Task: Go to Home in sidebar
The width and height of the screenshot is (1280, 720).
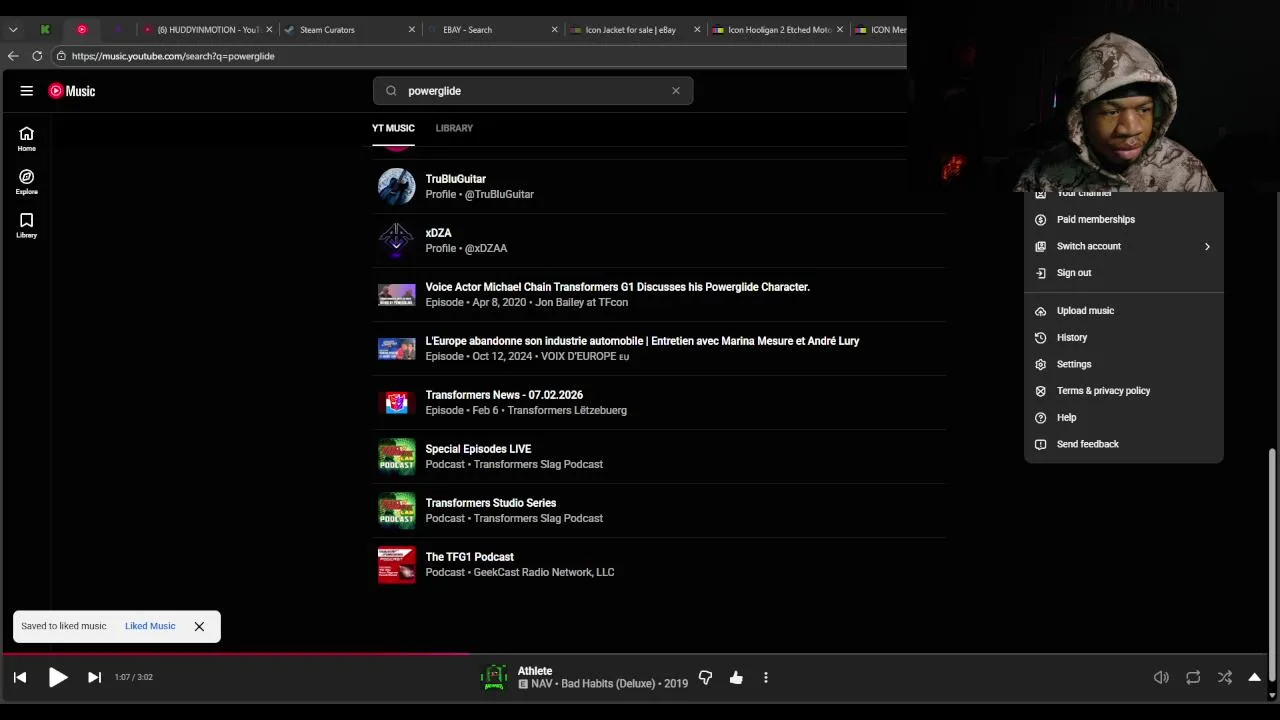Action: 27,139
